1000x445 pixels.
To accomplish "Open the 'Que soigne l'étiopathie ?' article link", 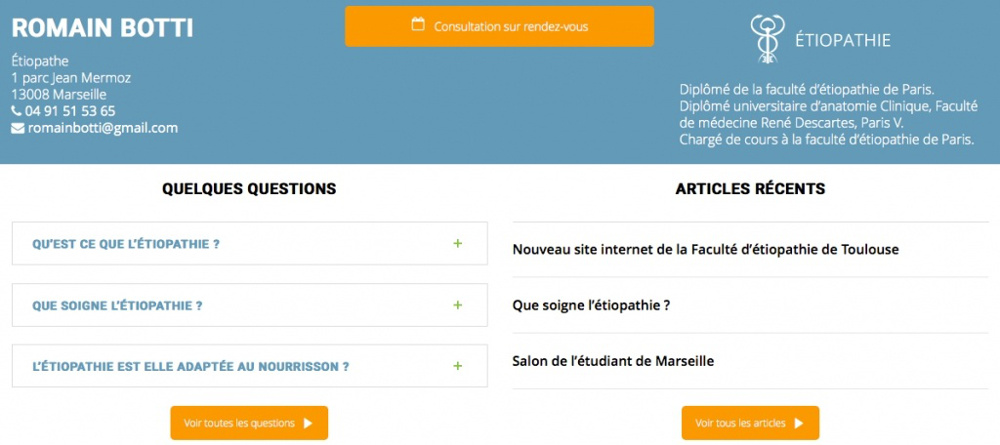I will coord(590,305).
